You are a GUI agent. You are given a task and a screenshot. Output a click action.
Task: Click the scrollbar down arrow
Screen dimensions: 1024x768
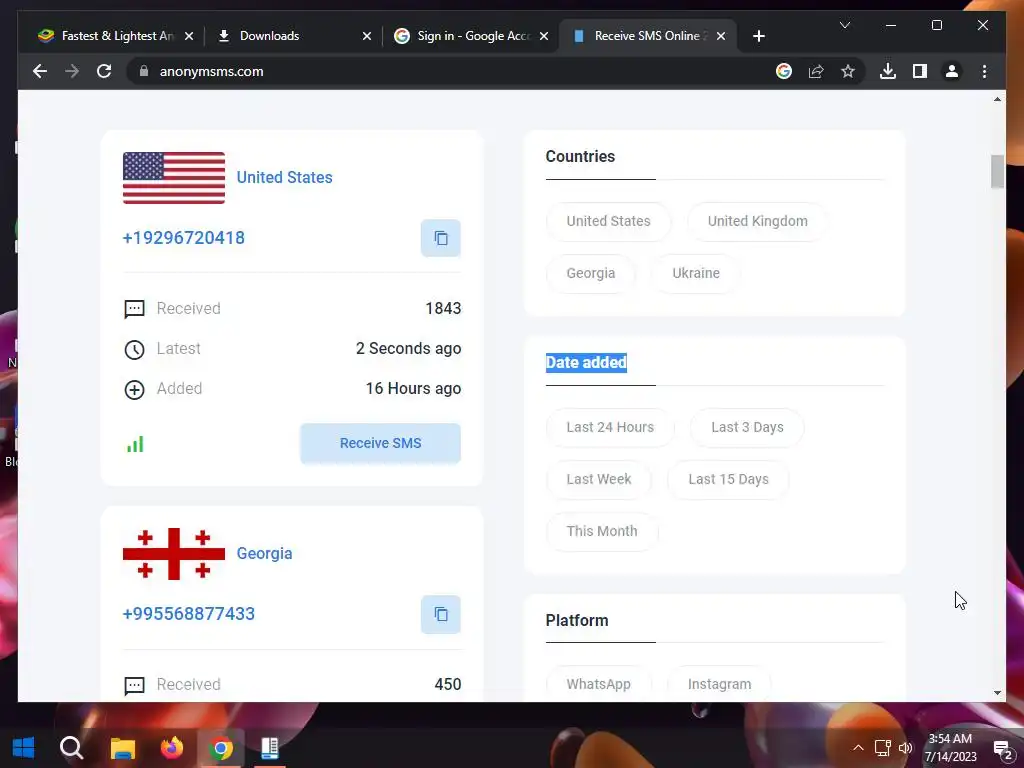[x=997, y=693]
